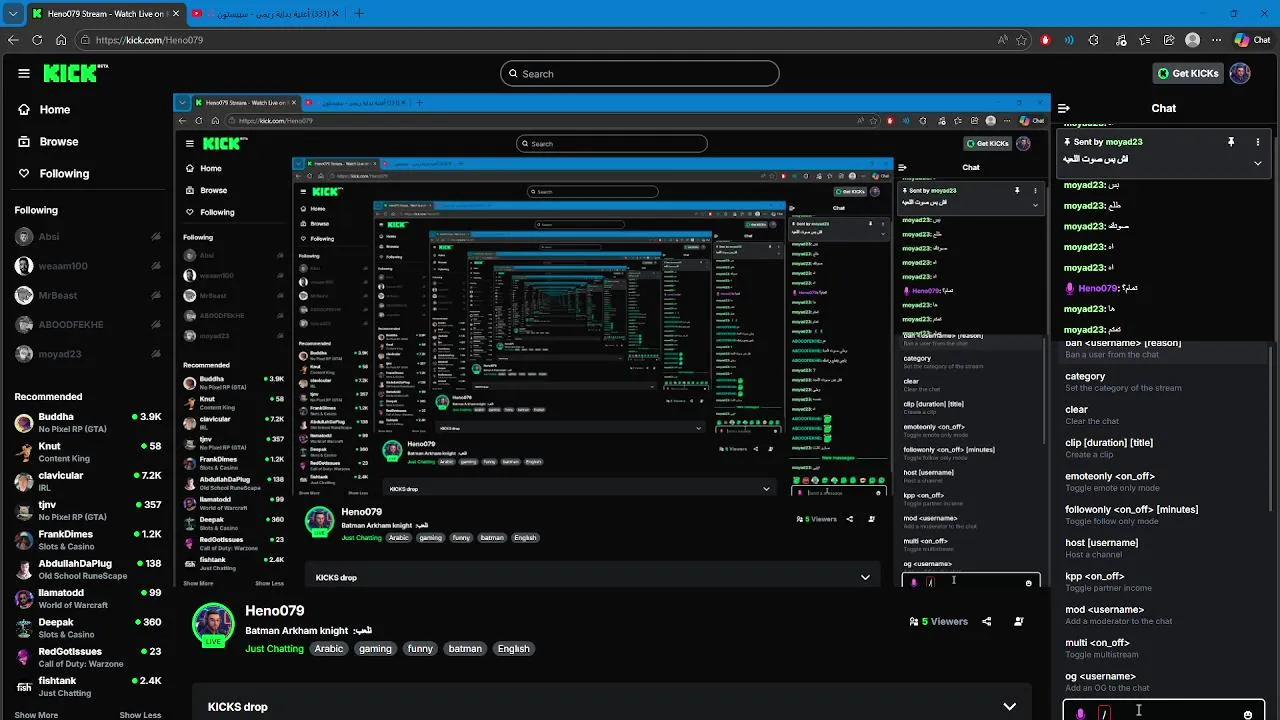The height and width of the screenshot is (720, 1280).
Task: Open the AbdullahDaPlug Old School RuneScape channel
Action: tap(88, 569)
